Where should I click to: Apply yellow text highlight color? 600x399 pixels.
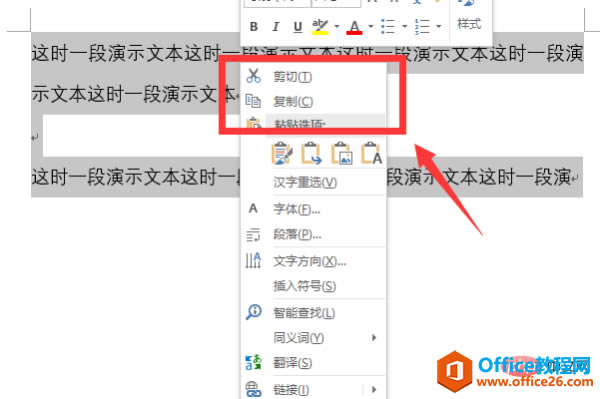[x=320, y=27]
